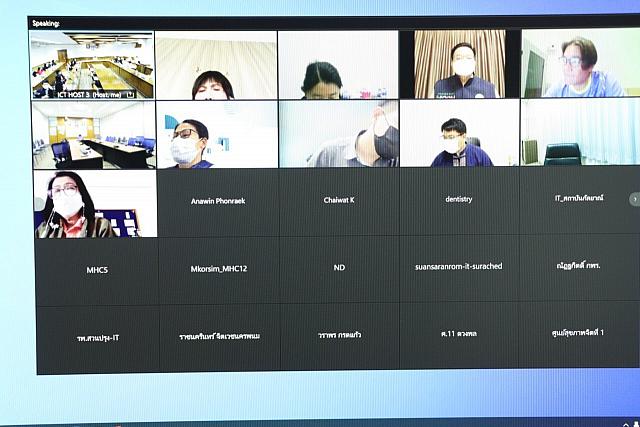The height and width of the screenshot is (427, 640).
Task: Click the วราพร กรดแก้ว participant tile
Action: (339, 335)
